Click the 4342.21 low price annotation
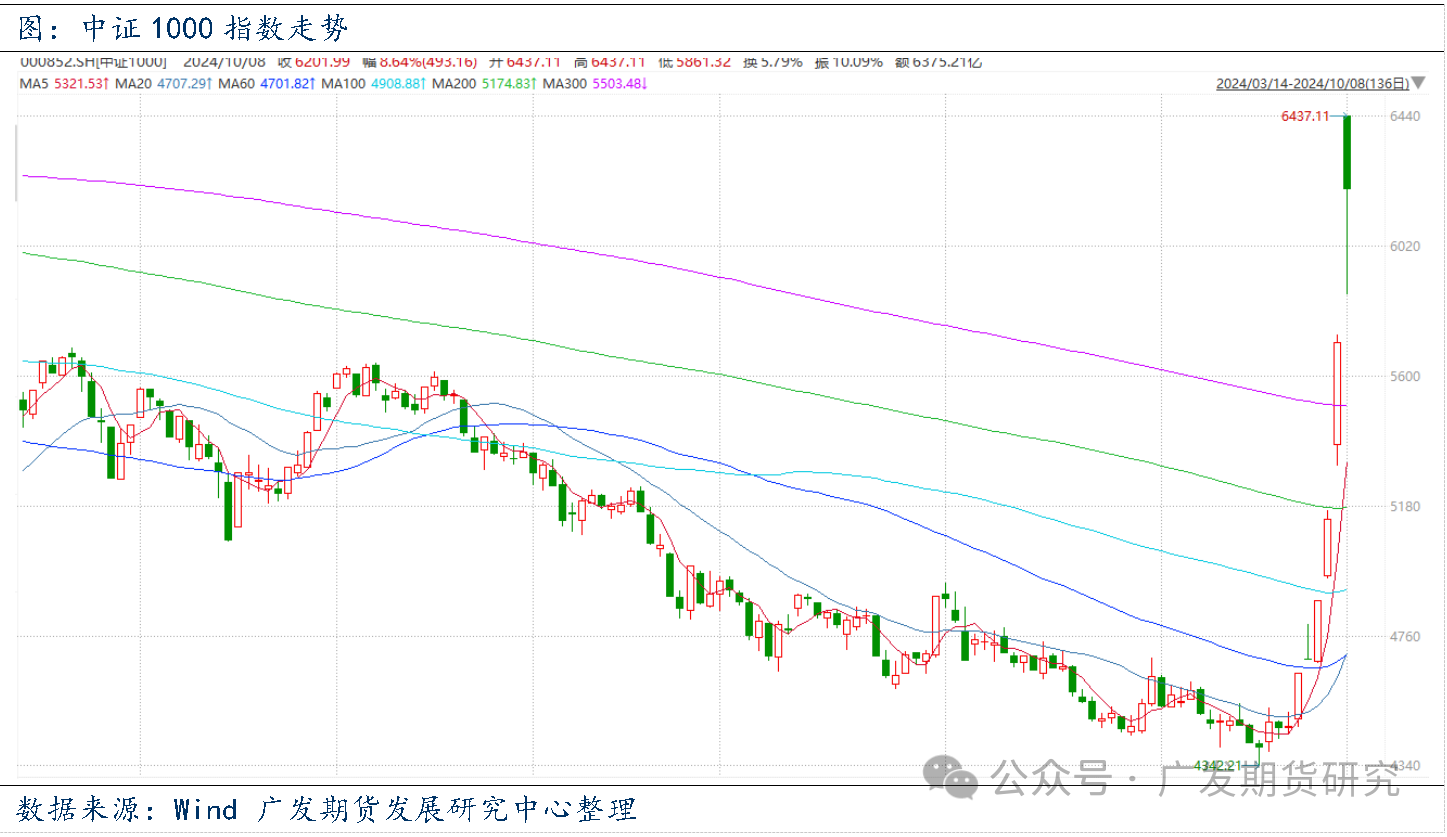Screen dimensions: 1447x837 pyautogui.click(x=1217, y=766)
